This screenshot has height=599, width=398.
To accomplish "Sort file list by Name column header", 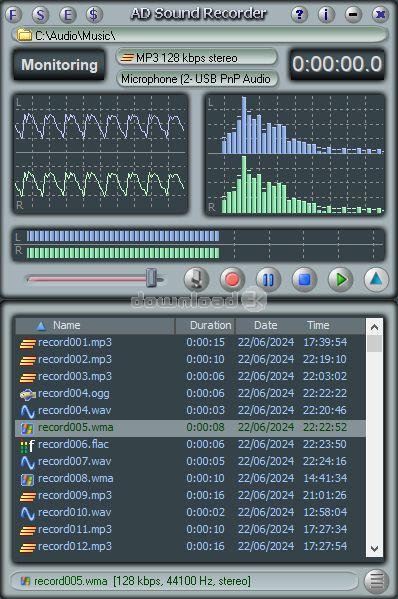I will [x=95, y=325].
